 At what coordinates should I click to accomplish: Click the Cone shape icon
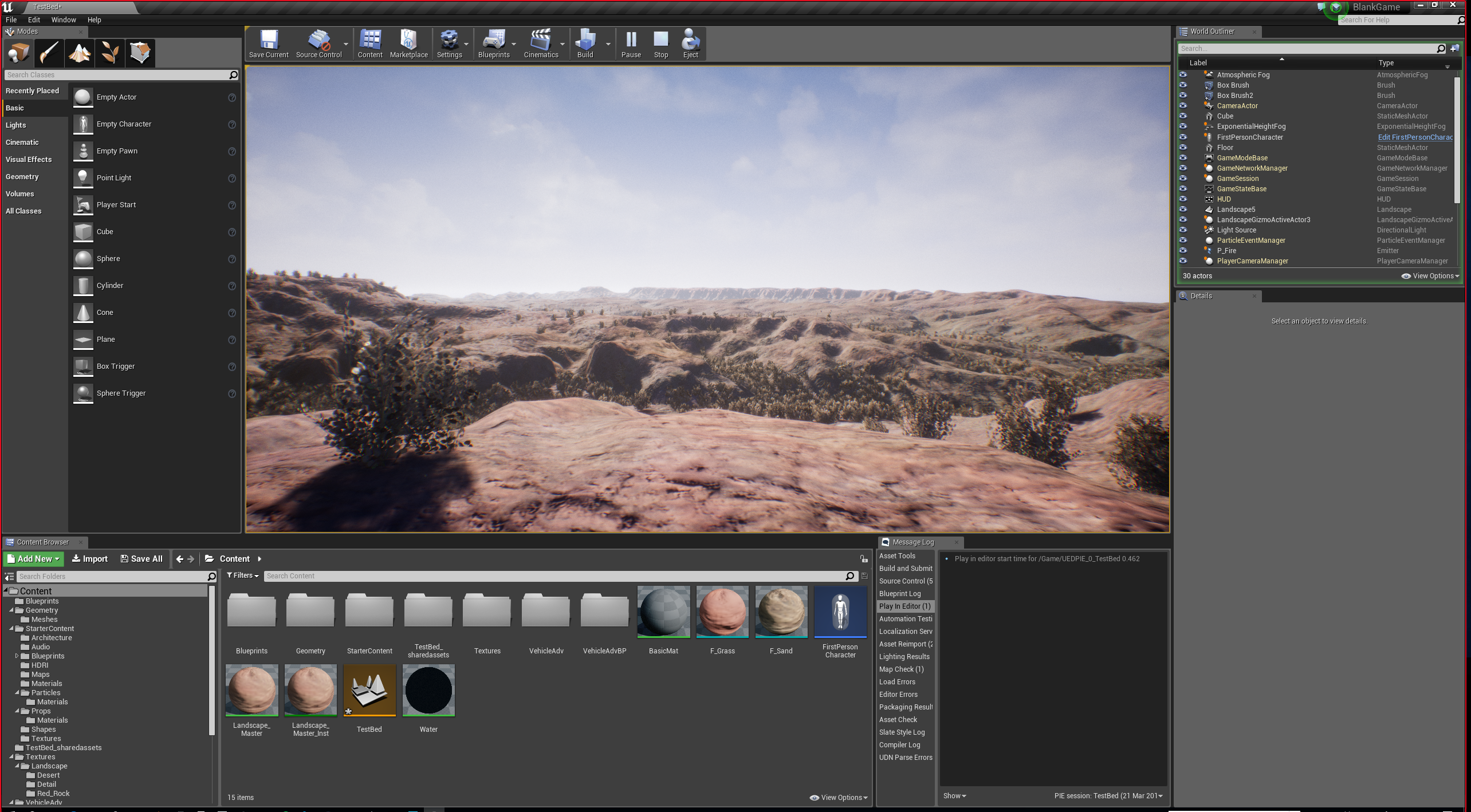[x=83, y=313]
